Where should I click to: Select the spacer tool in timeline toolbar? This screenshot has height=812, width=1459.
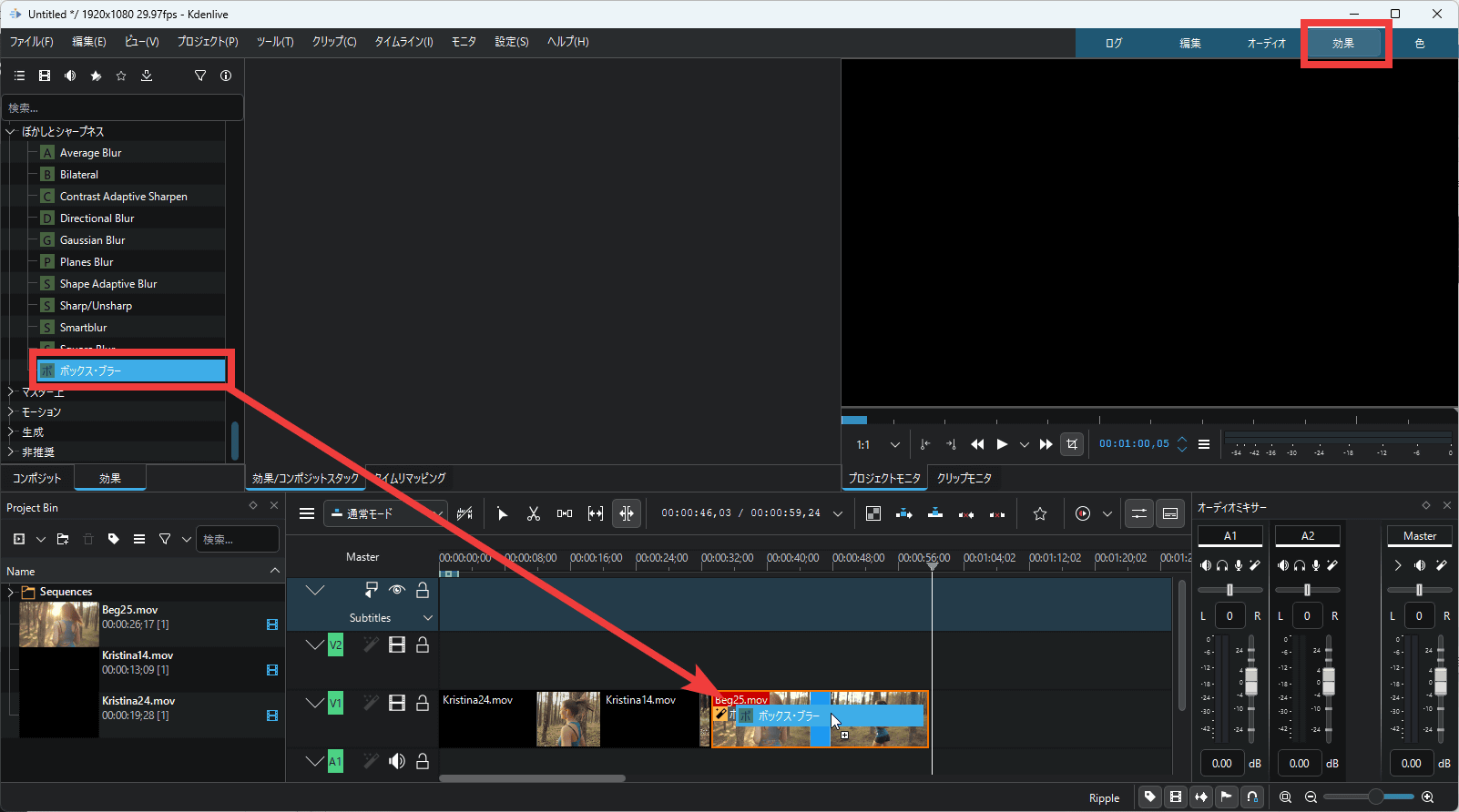(565, 514)
